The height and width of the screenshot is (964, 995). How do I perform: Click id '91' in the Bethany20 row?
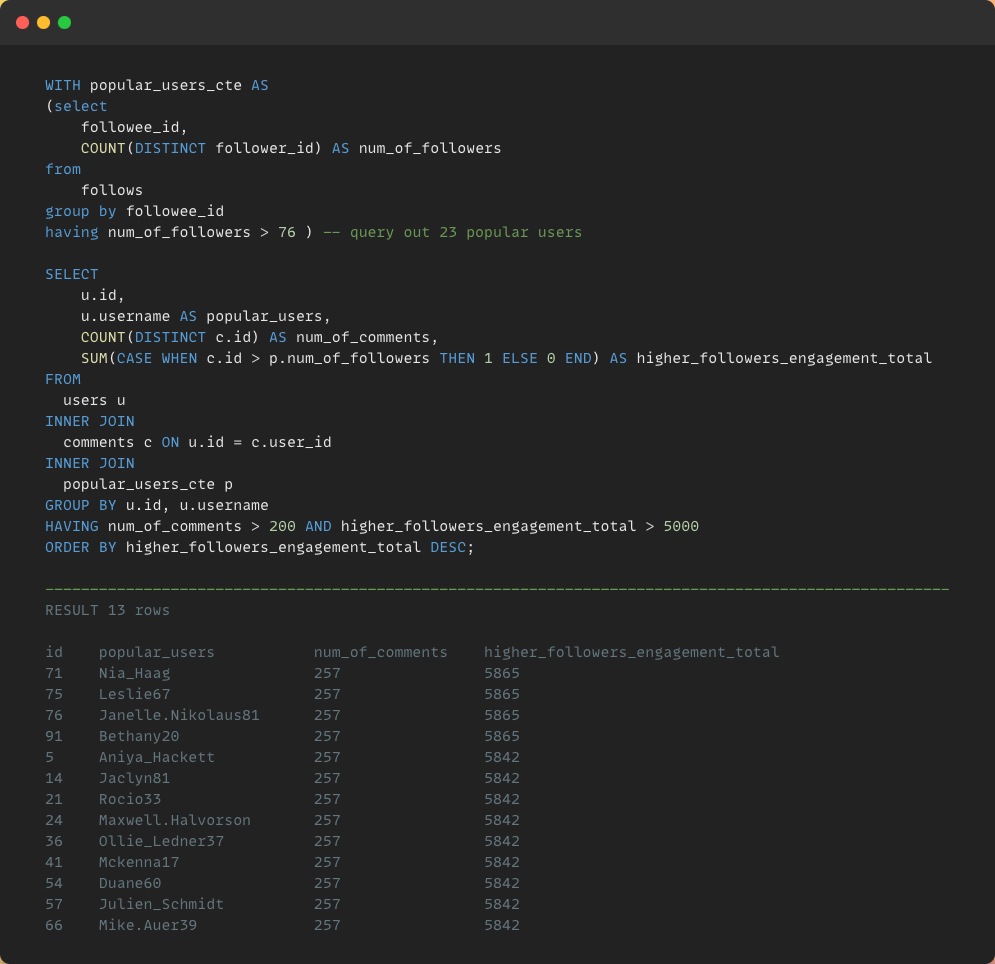click(54, 736)
